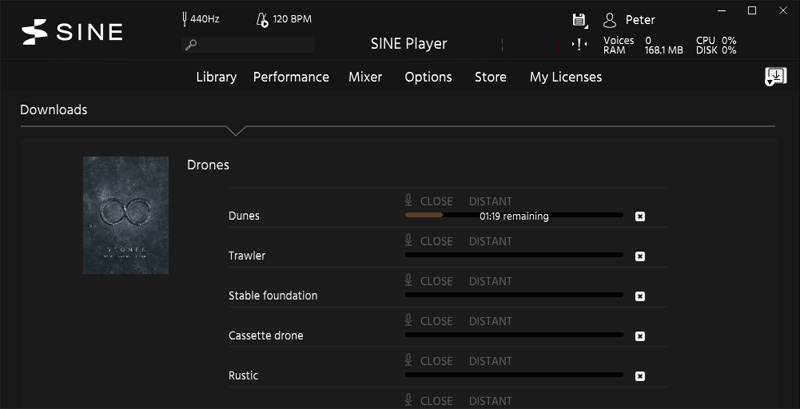This screenshot has height=409, width=800.
Task: Toggle the DISTANT mic for Trawler
Action: 490,241
